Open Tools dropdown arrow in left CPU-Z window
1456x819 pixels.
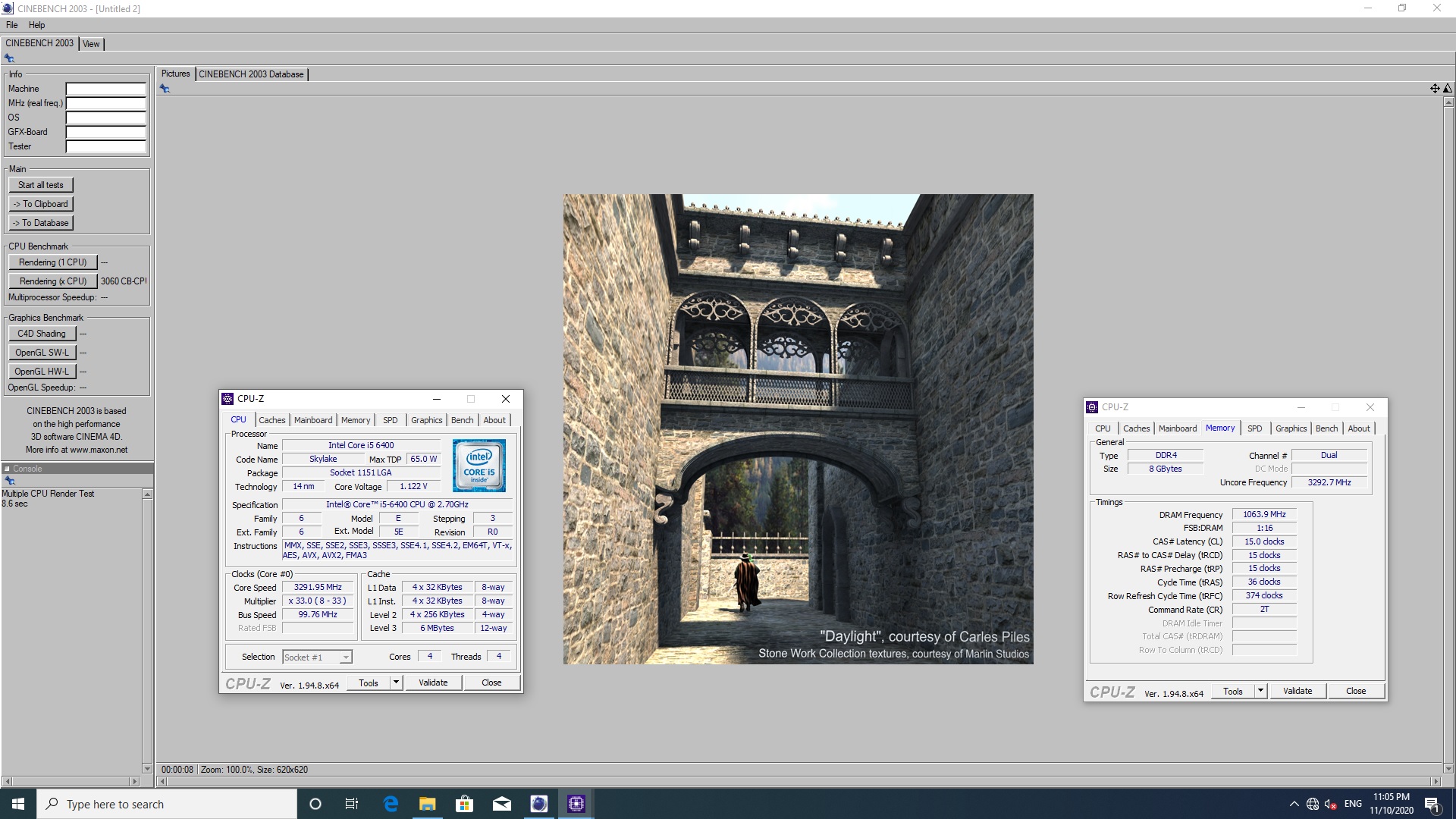click(x=396, y=682)
